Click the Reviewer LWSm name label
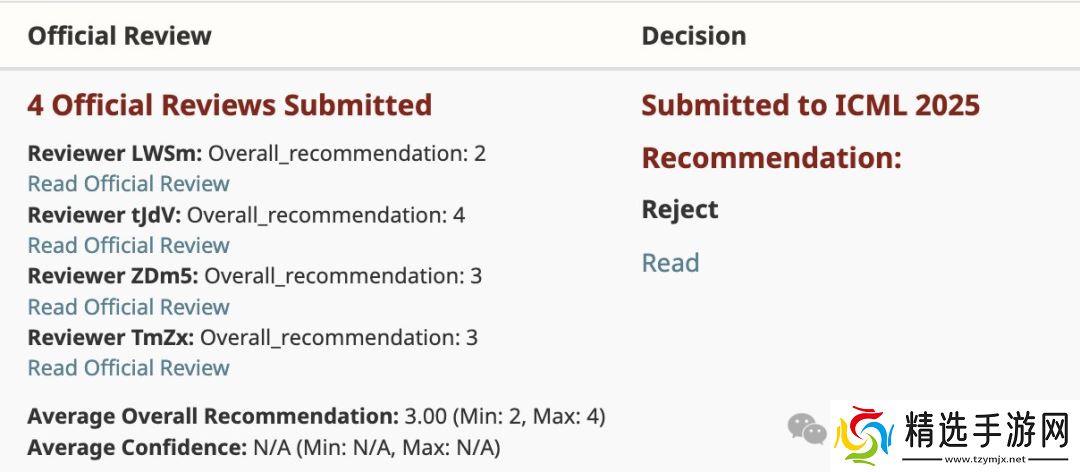Screen dimensions: 1080x472 [115, 154]
